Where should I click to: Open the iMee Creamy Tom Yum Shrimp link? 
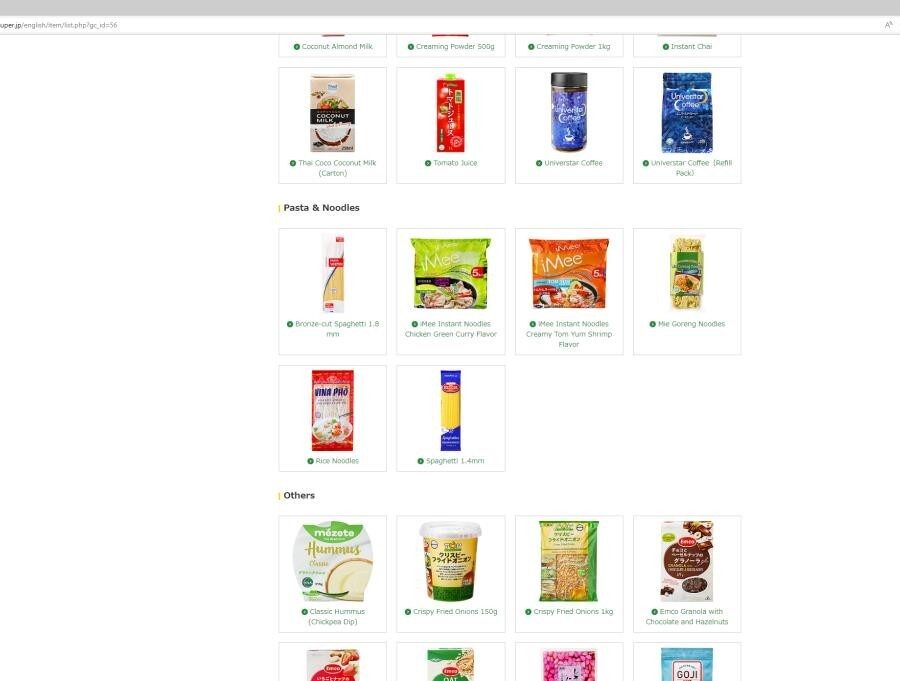pyautogui.click(x=569, y=334)
